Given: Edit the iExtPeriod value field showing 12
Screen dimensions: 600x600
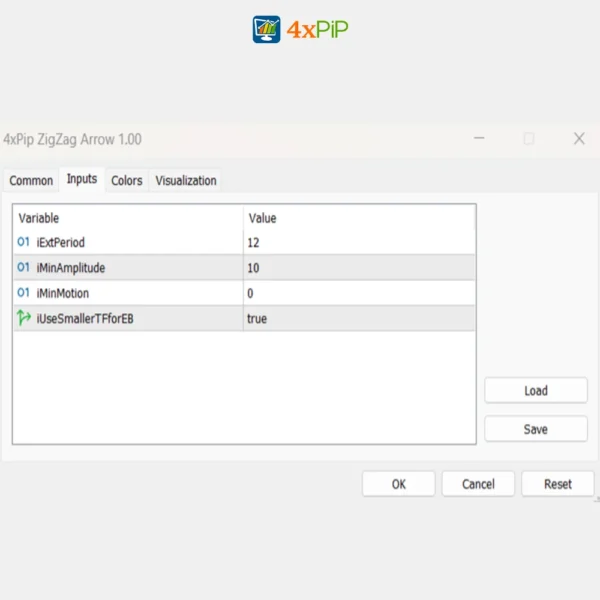Looking at the screenshot, I should tap(358, 242).
